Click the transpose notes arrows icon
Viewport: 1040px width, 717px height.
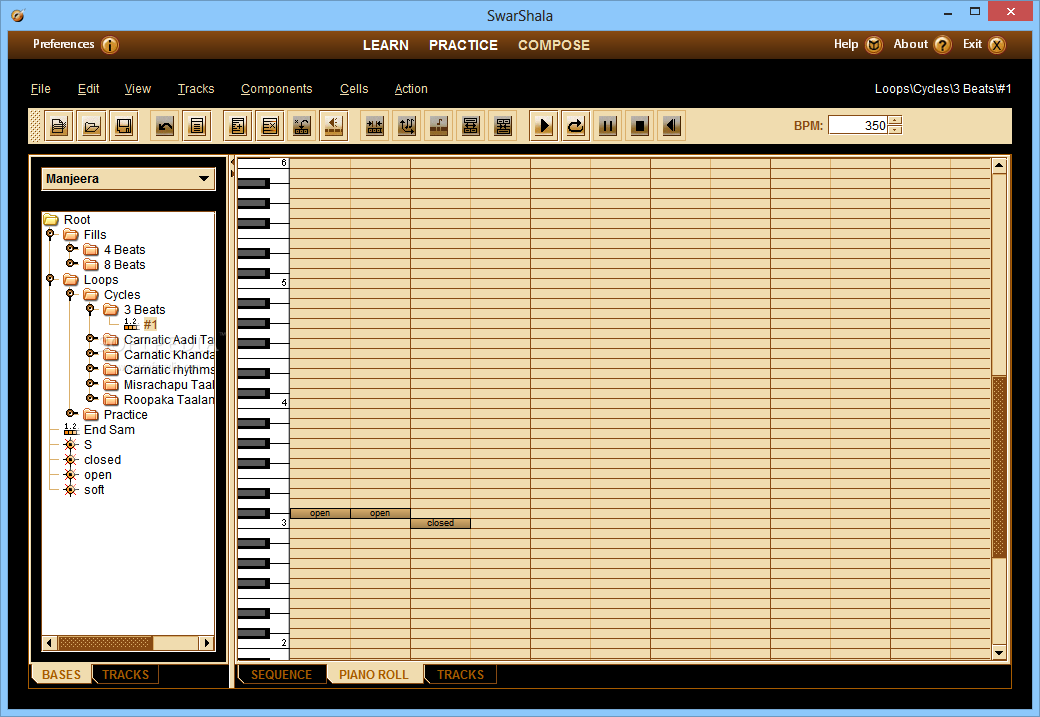(x=407, y=125)
